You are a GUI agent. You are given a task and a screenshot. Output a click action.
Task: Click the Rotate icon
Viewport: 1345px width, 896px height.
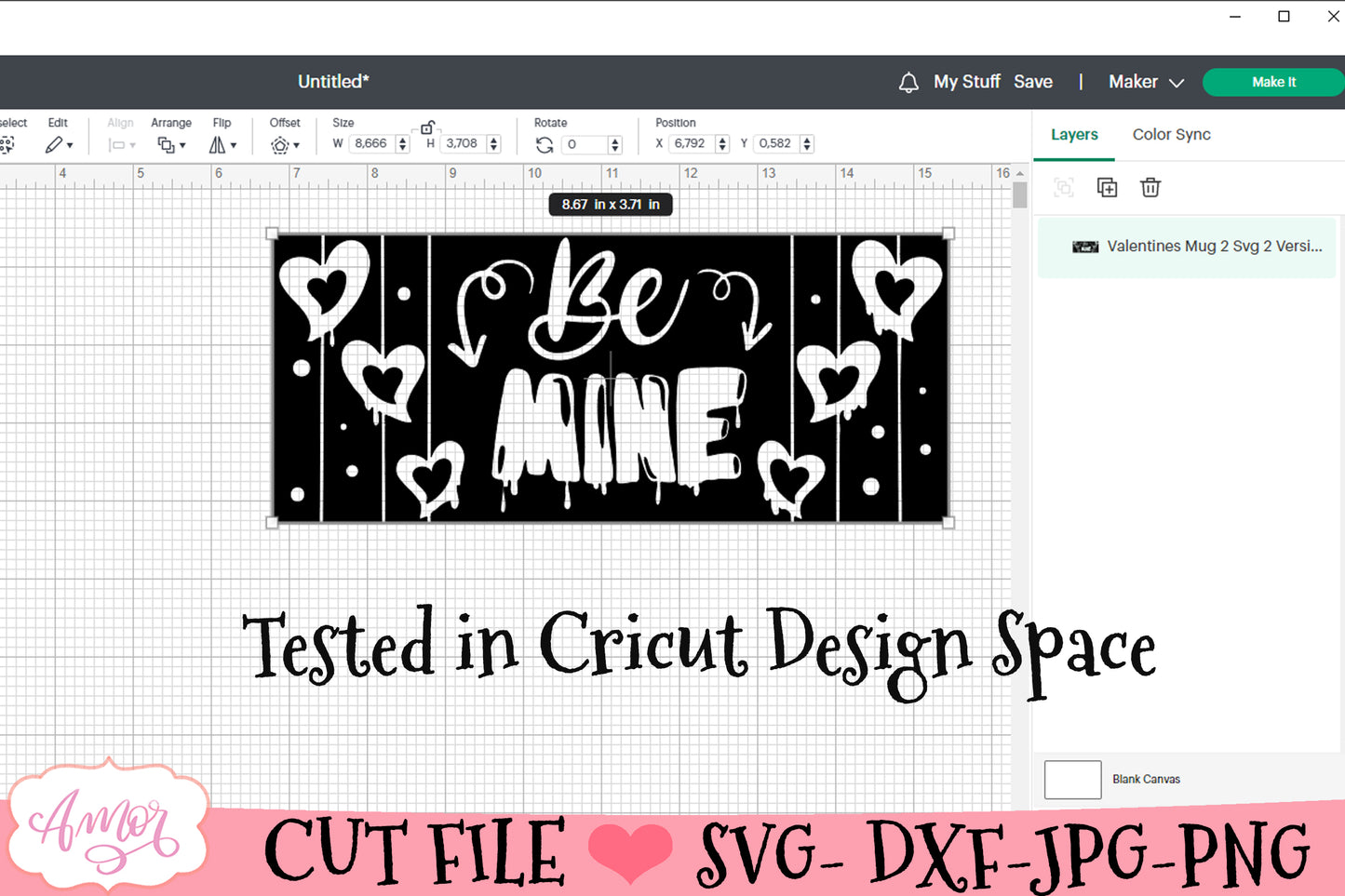point(545,144)
